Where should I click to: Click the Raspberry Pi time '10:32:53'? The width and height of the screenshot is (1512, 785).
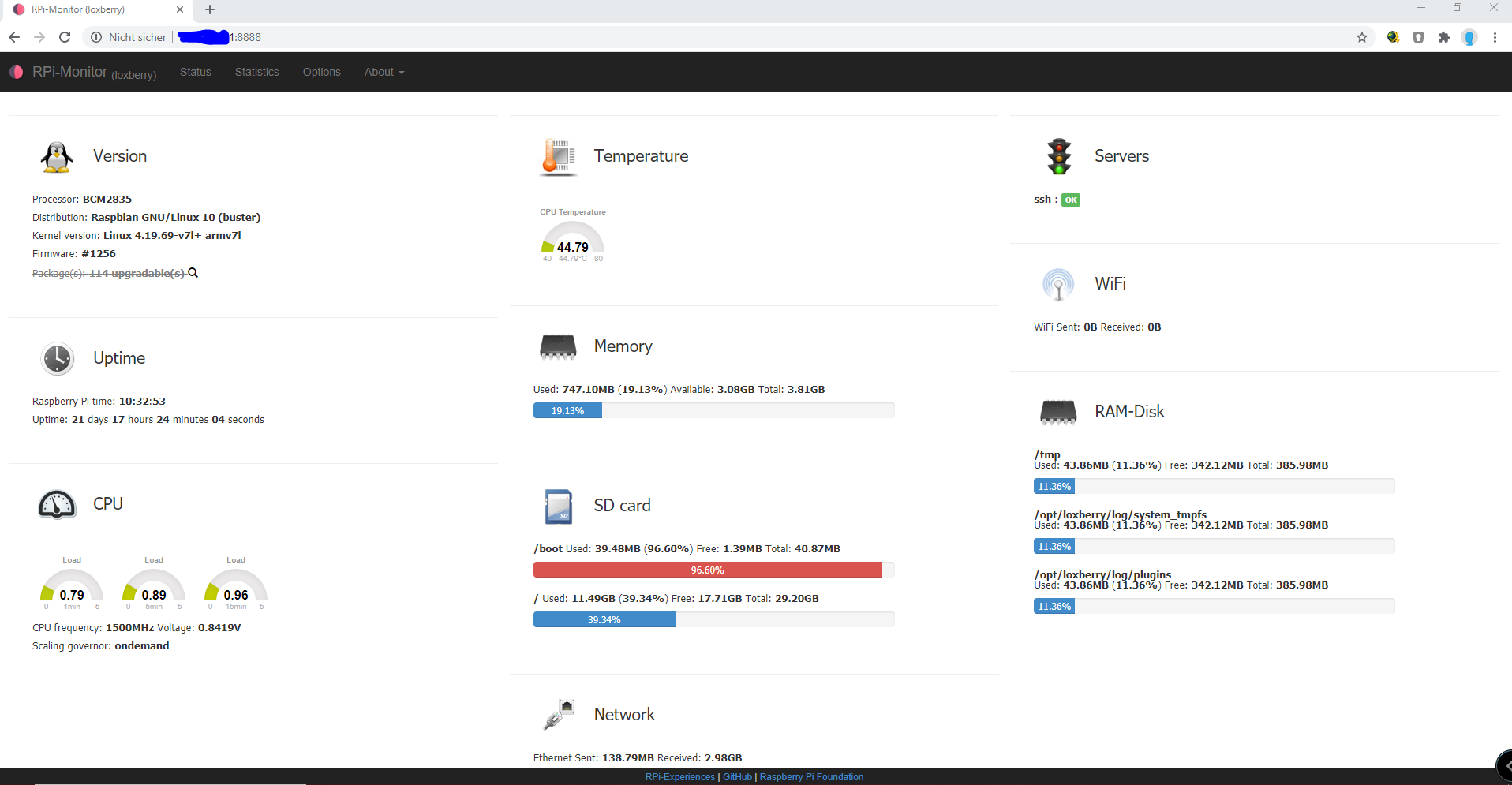click(142, 402)
